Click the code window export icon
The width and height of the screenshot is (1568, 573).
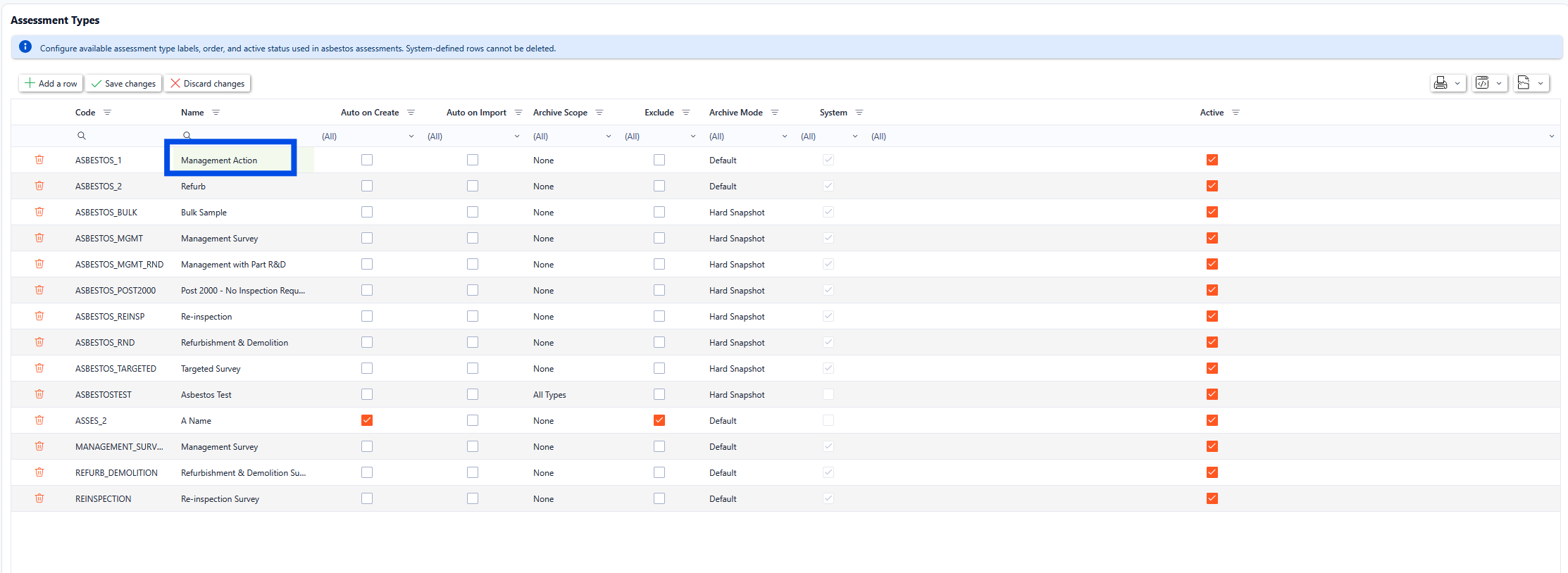click(x=1482, y=83)
